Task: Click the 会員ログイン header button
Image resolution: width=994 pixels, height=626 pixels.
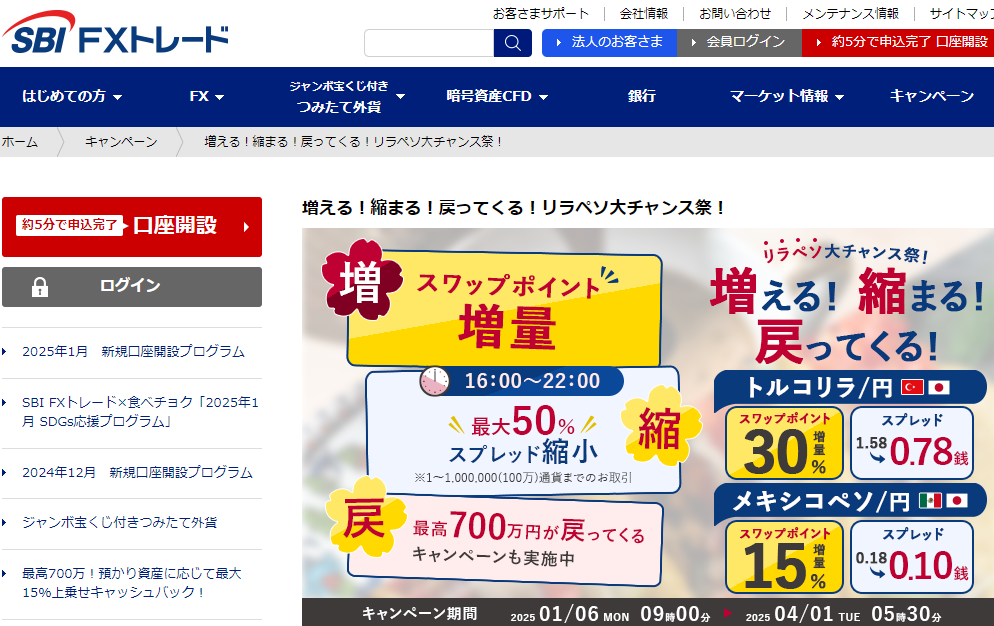Action: 739,42
